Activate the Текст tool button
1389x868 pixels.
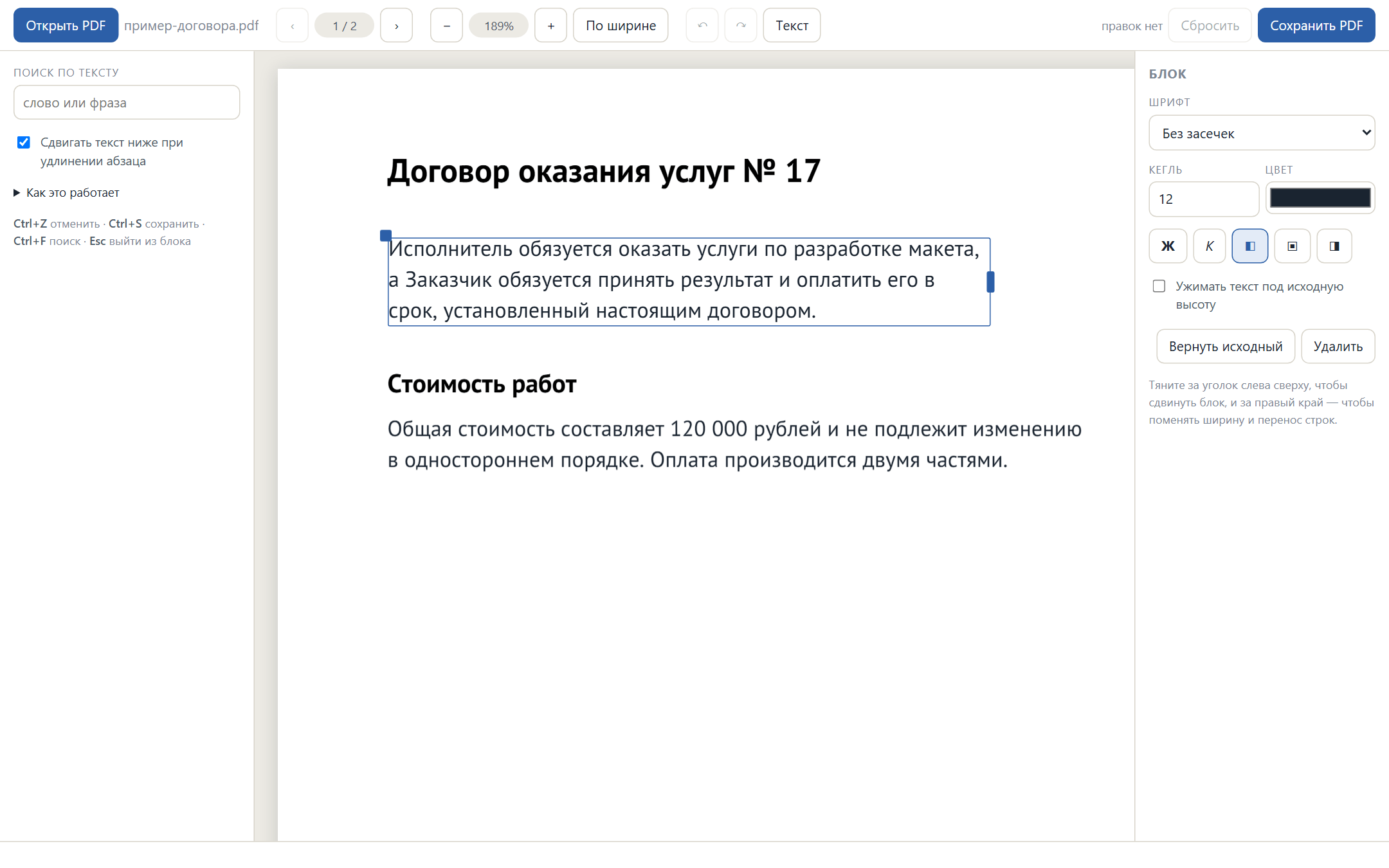click(792, 26)
